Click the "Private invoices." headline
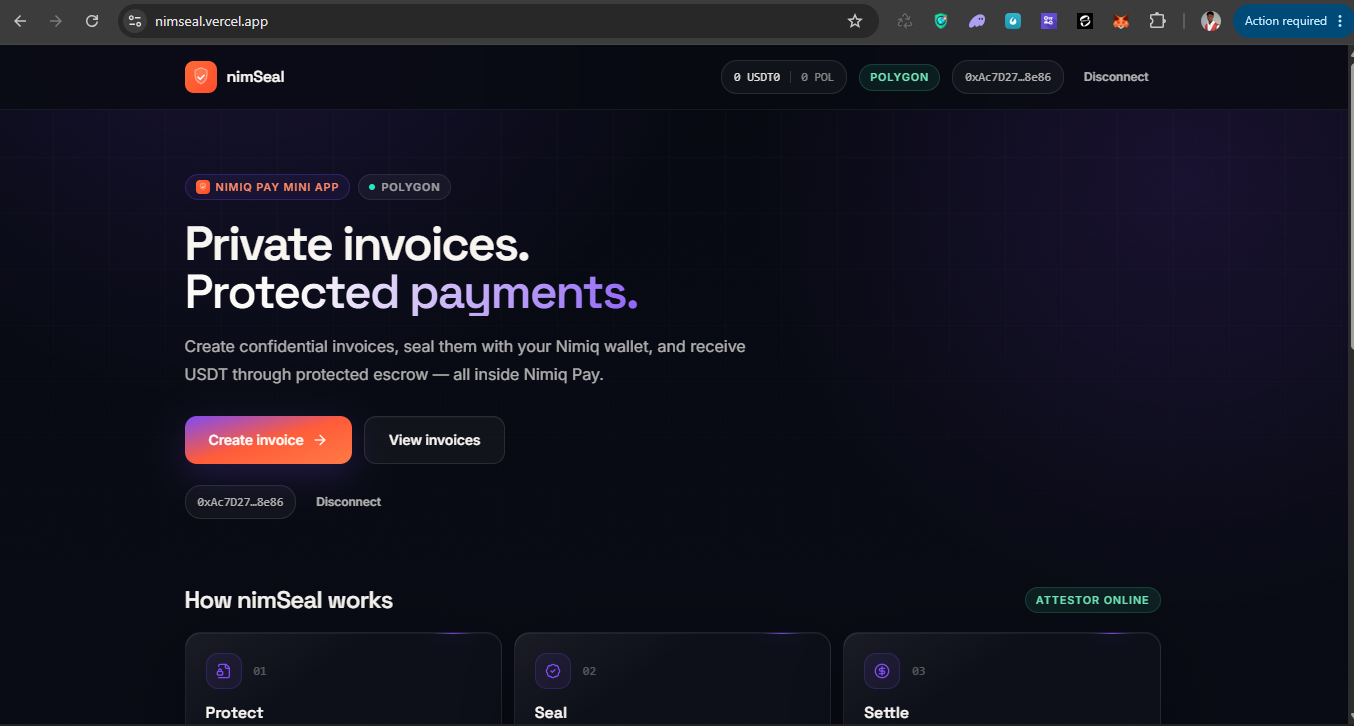Viewport: 1354px width, 726px height. click(357, 245)
